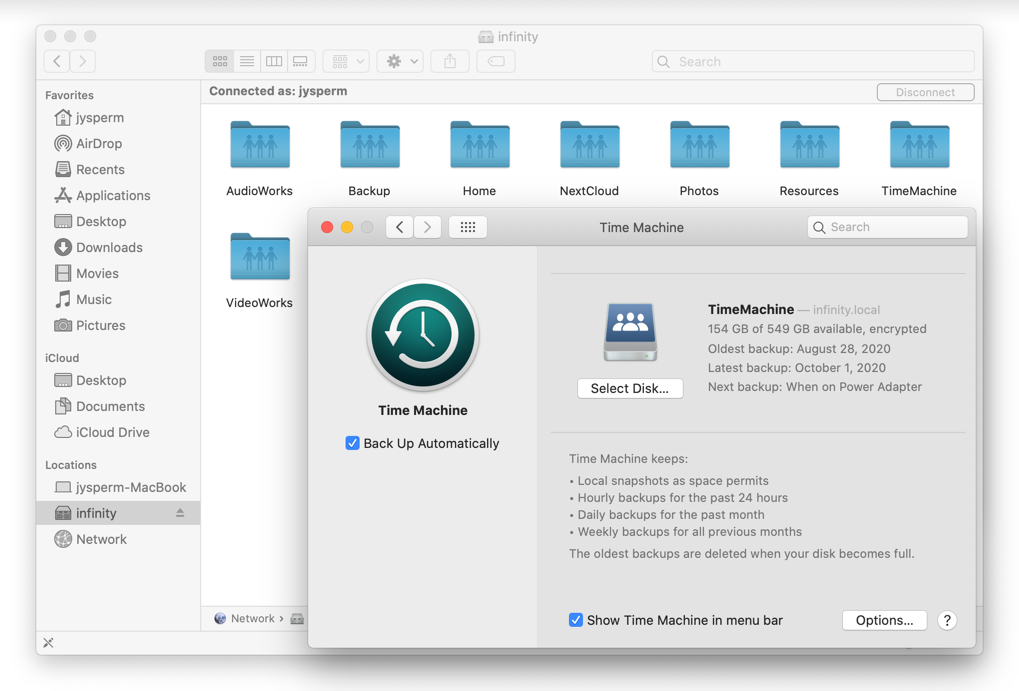This screenshot has height=691, width=1019.
Task: Switch Finder to column view
Action: click(273, 61)
